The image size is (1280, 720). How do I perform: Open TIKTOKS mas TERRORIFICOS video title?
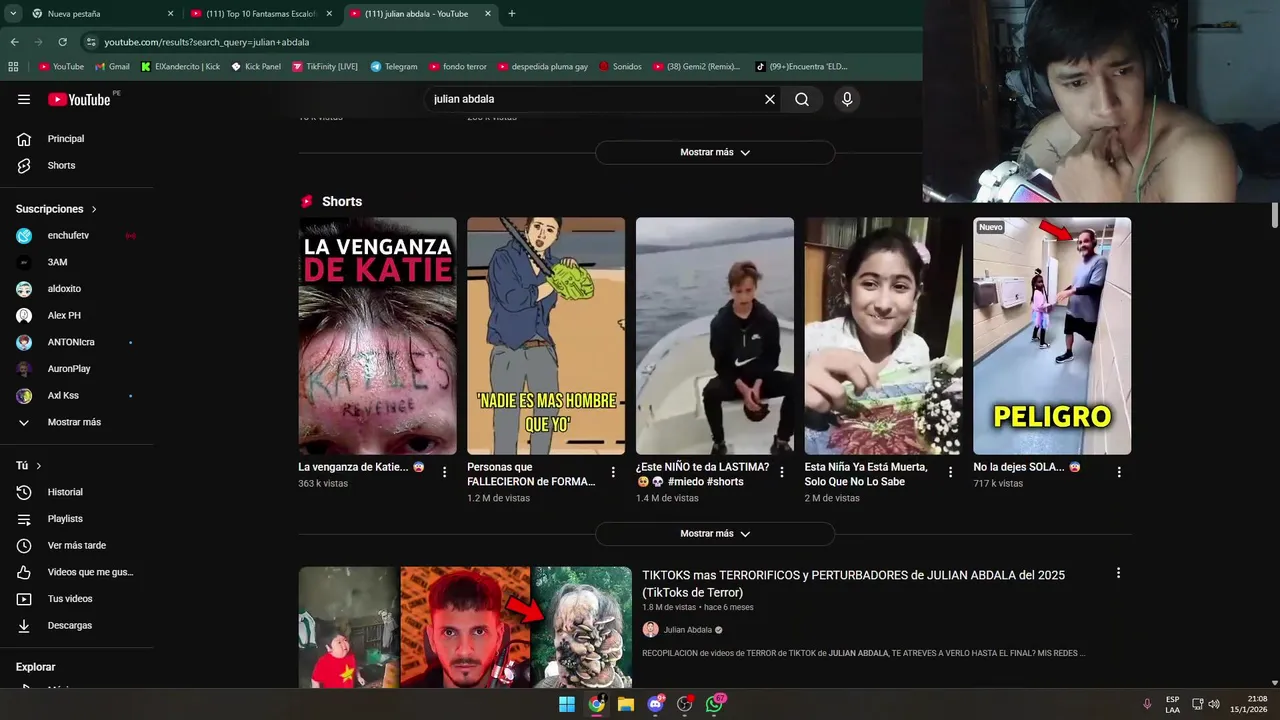point(853,584)
